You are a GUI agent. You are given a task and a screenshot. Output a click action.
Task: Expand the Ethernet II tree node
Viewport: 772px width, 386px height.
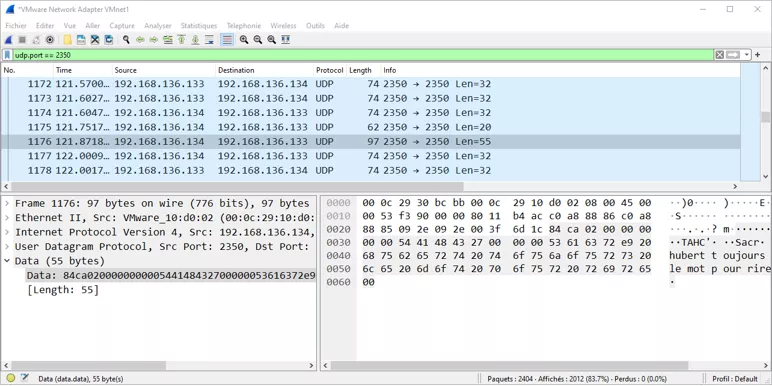(7, 218)
